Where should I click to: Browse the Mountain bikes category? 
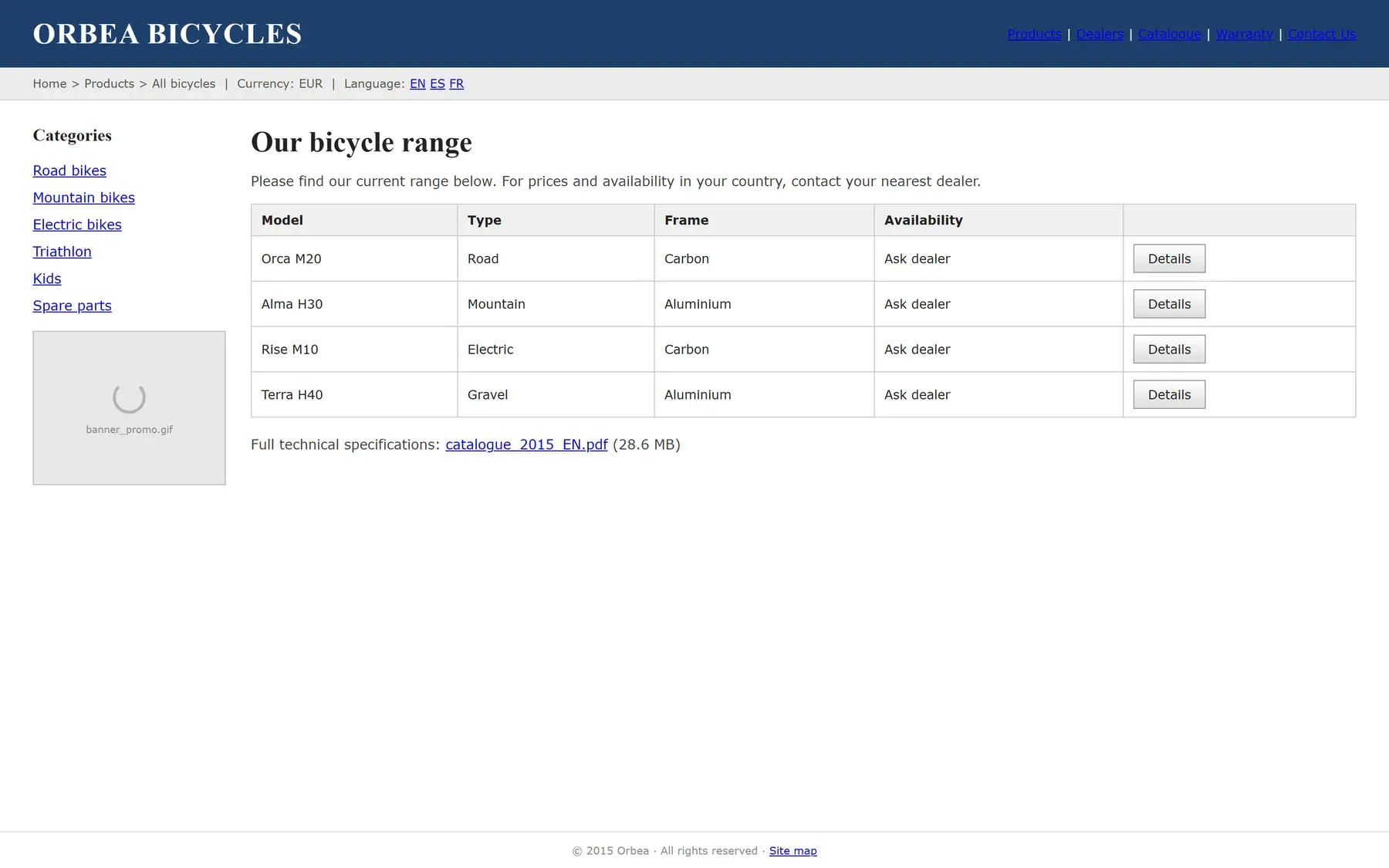[x=83, y=198]
